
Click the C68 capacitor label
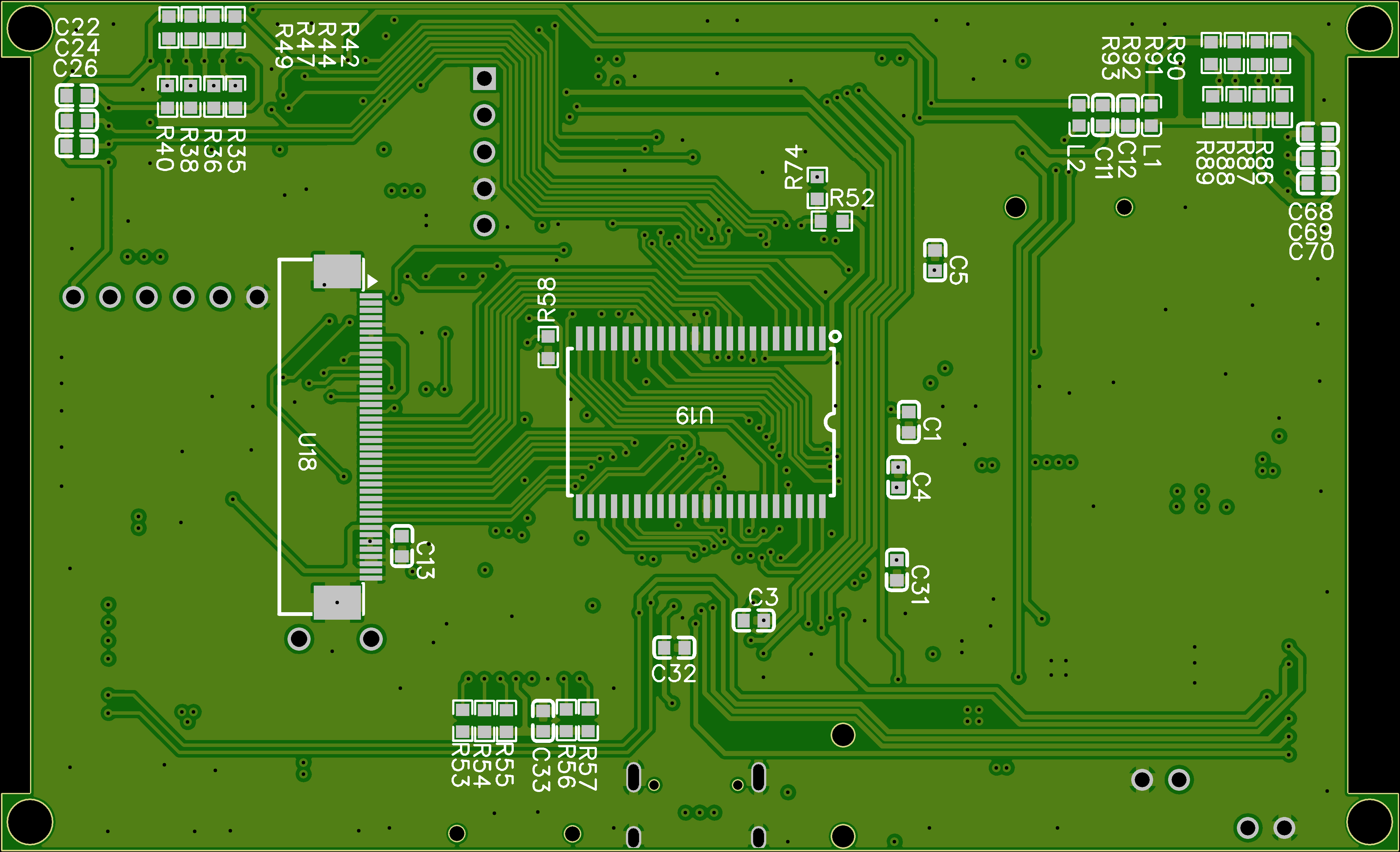pyautogui.click(x=1311, y=212)
